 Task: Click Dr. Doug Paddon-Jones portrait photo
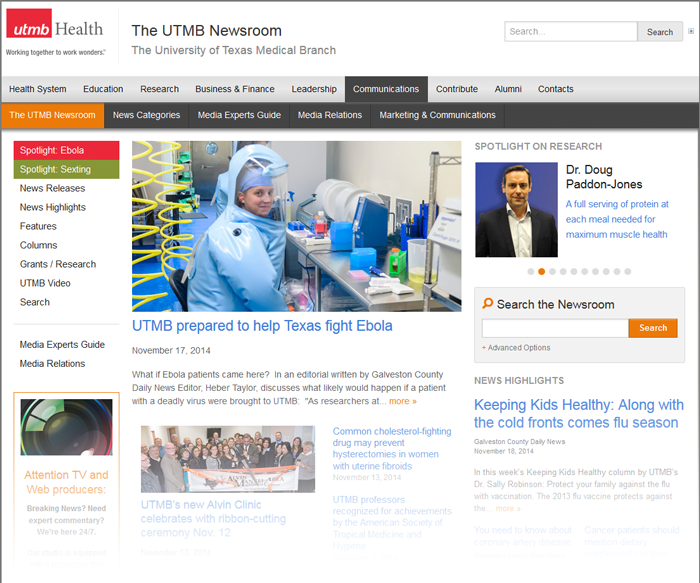516,210
